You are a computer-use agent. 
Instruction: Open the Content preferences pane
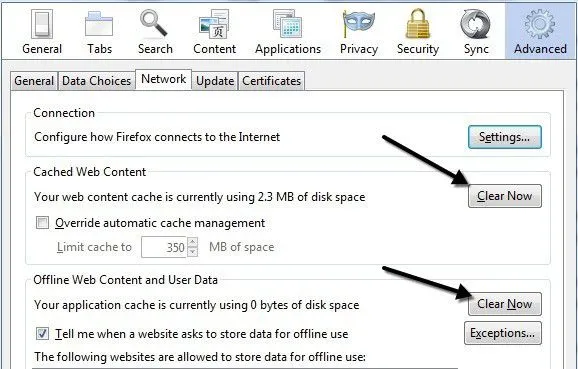215,31
